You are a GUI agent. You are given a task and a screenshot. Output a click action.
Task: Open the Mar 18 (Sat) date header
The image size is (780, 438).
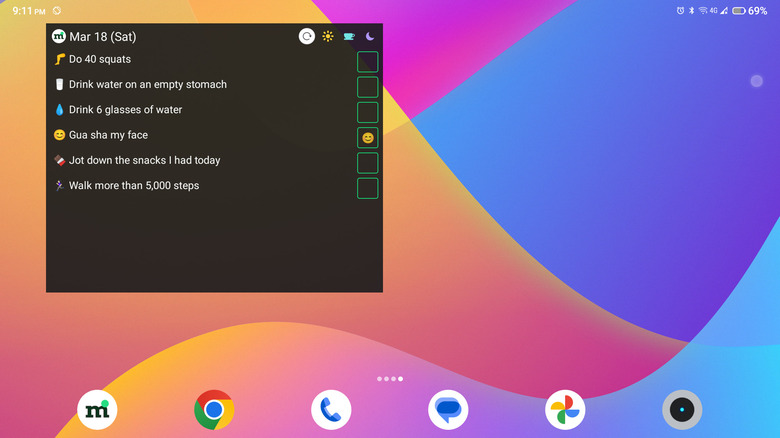coord(102,37)
